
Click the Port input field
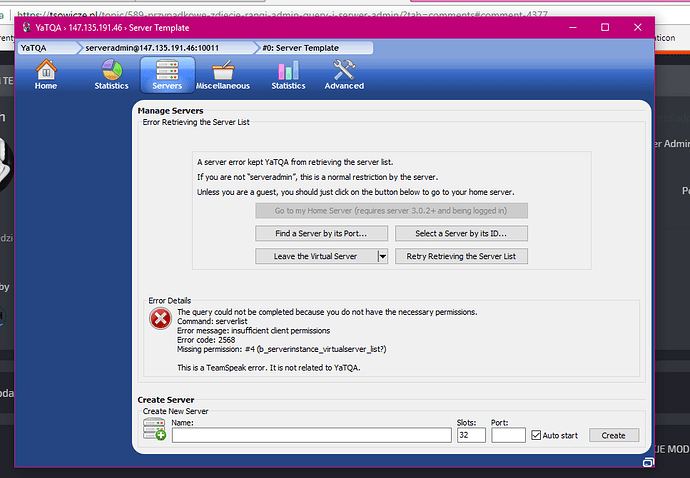point(508,435)
